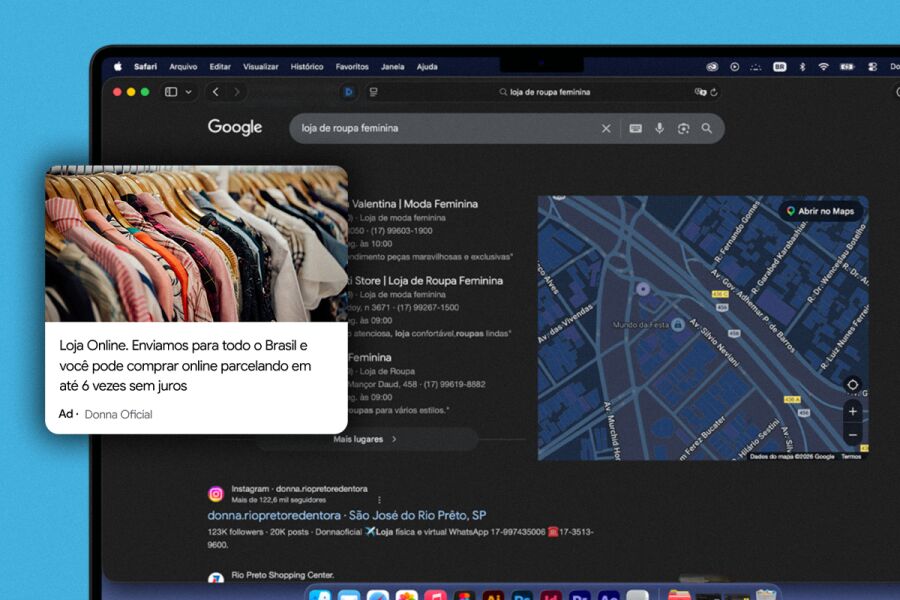The width and height of the screenshot is (900, 600).
Task: Select the Mundo da Festa map pin
Action: (x=678, y=325)
